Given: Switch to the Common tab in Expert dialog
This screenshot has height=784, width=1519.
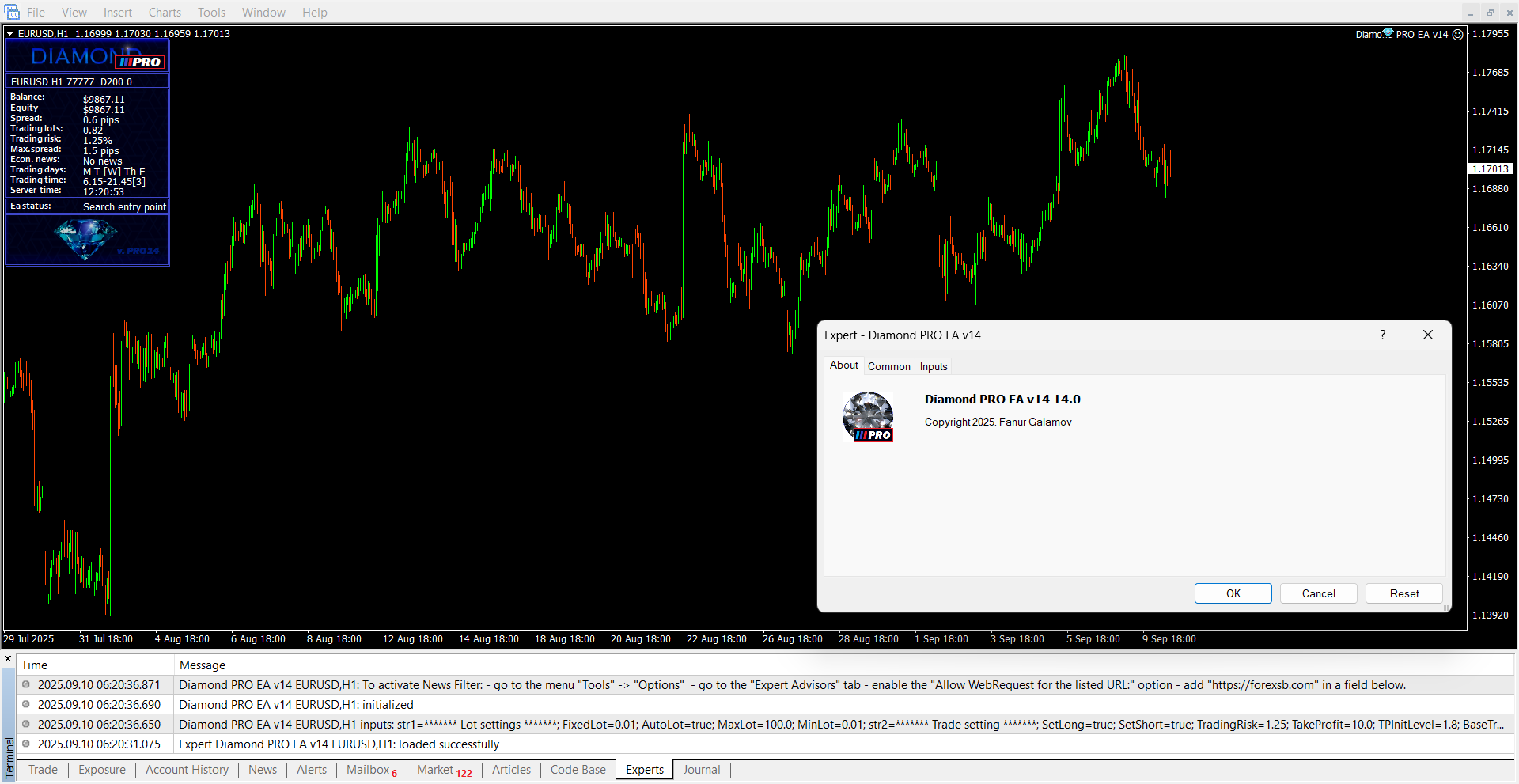Looking at the screenshot, I should click(888, 366).
